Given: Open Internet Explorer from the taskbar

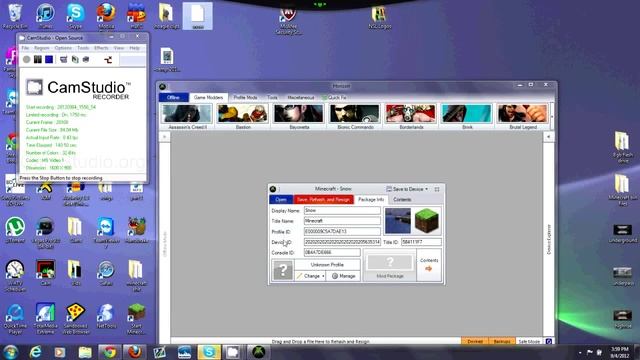Looking at the screenshot, I should tap(36, 352).
